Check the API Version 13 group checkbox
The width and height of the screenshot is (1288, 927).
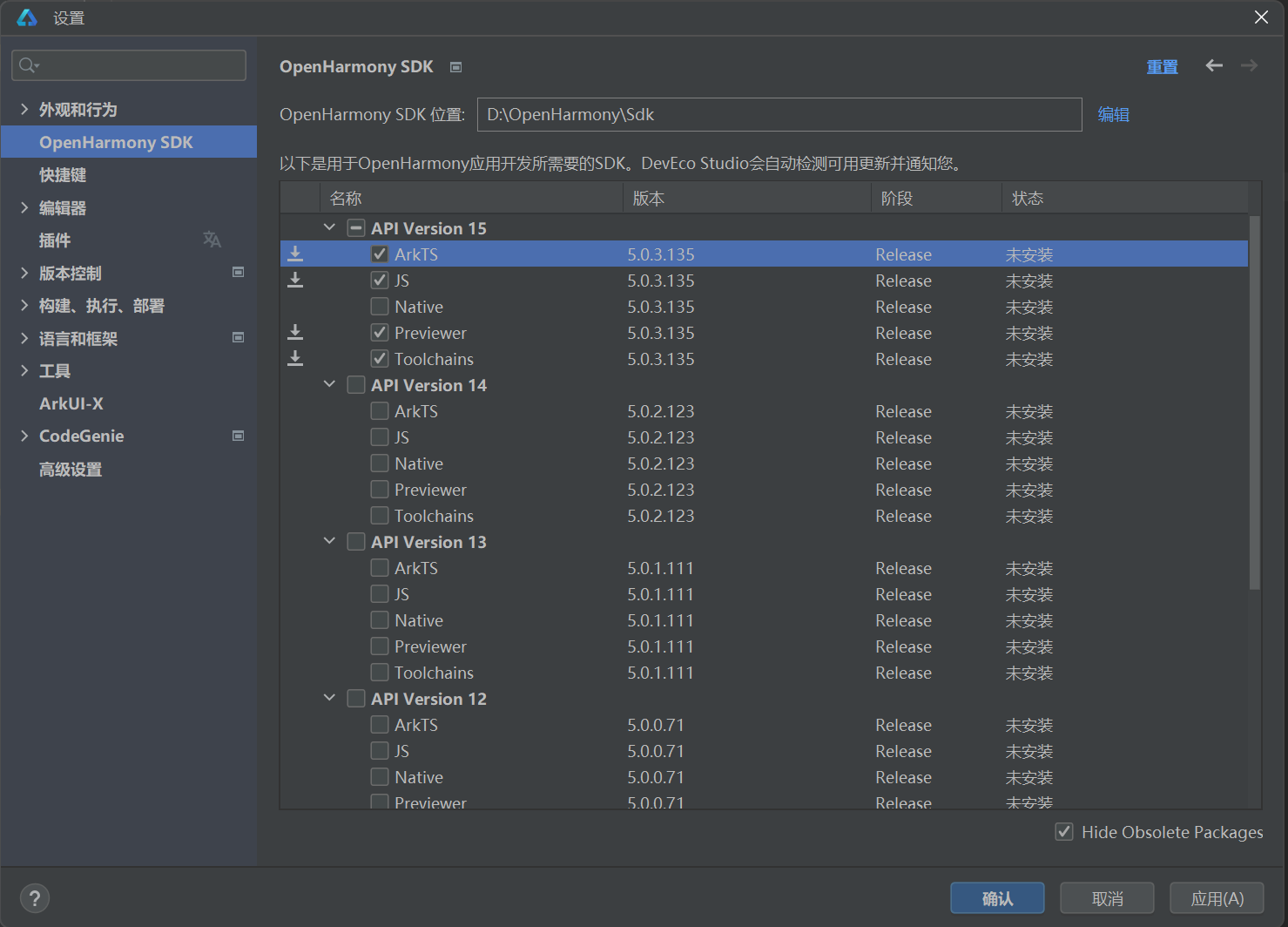[356, 542]
